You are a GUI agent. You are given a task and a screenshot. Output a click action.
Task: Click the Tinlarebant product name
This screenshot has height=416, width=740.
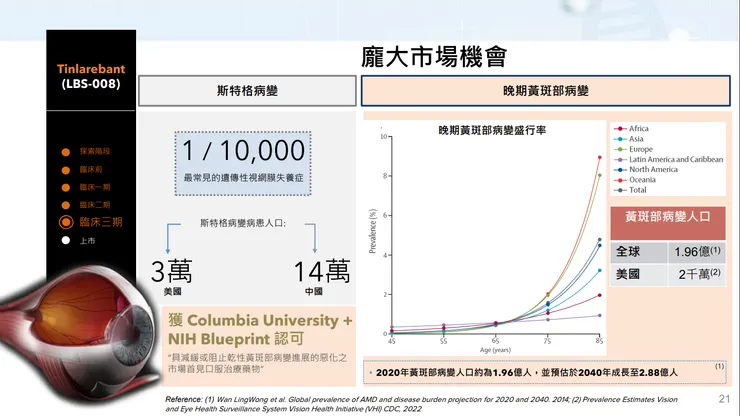[x=91, y=69]
